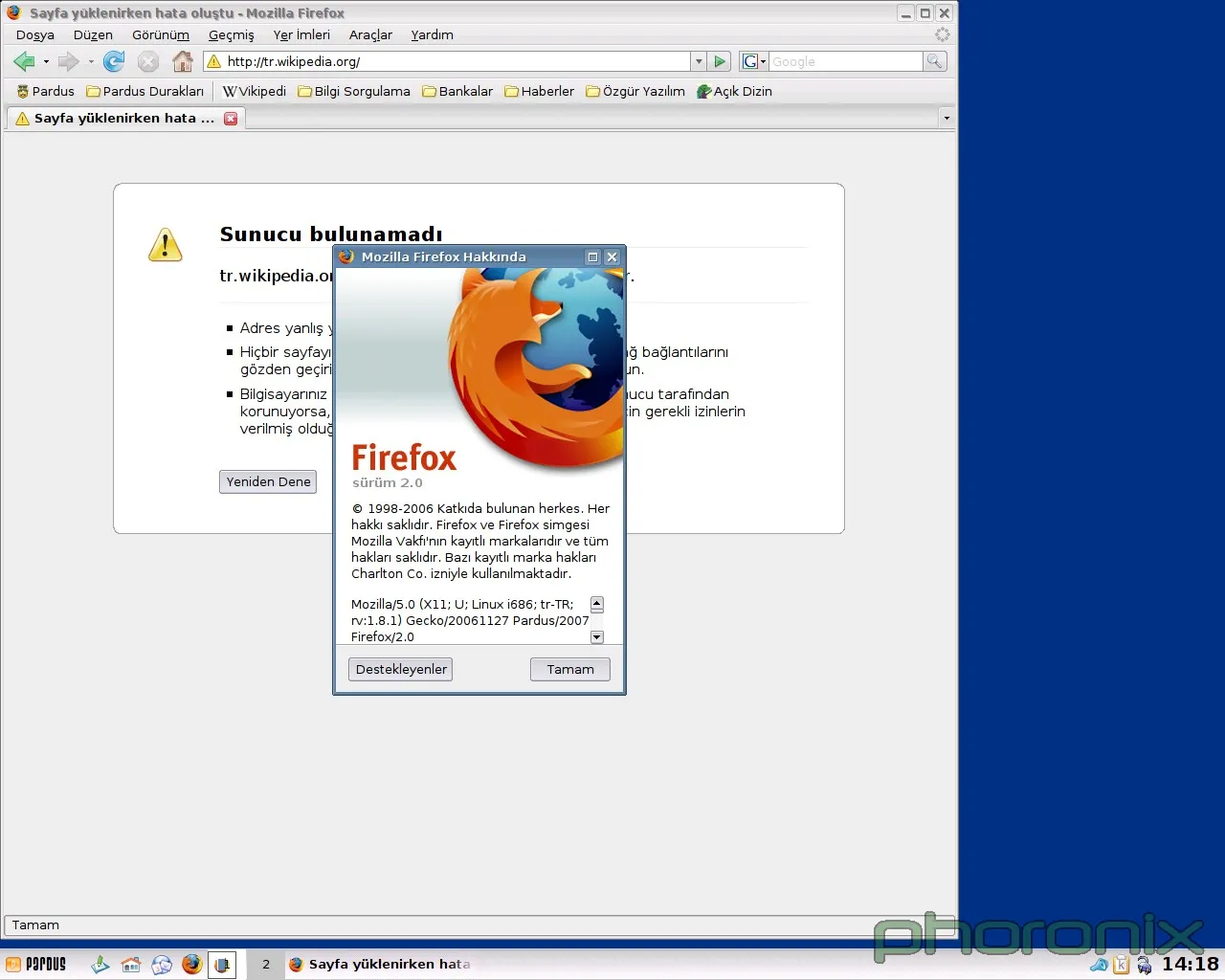Viewport: 1225px width, 980px height.
Task: Open the Araçlar menu
Action: point(370,35)
